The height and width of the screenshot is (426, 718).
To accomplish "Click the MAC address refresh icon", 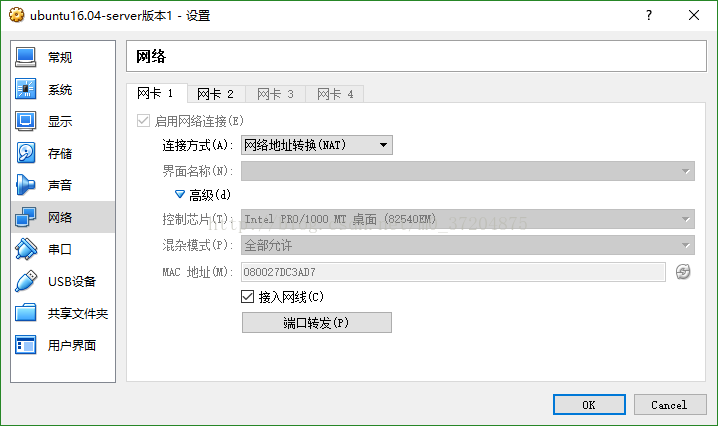I will (683, 271).
